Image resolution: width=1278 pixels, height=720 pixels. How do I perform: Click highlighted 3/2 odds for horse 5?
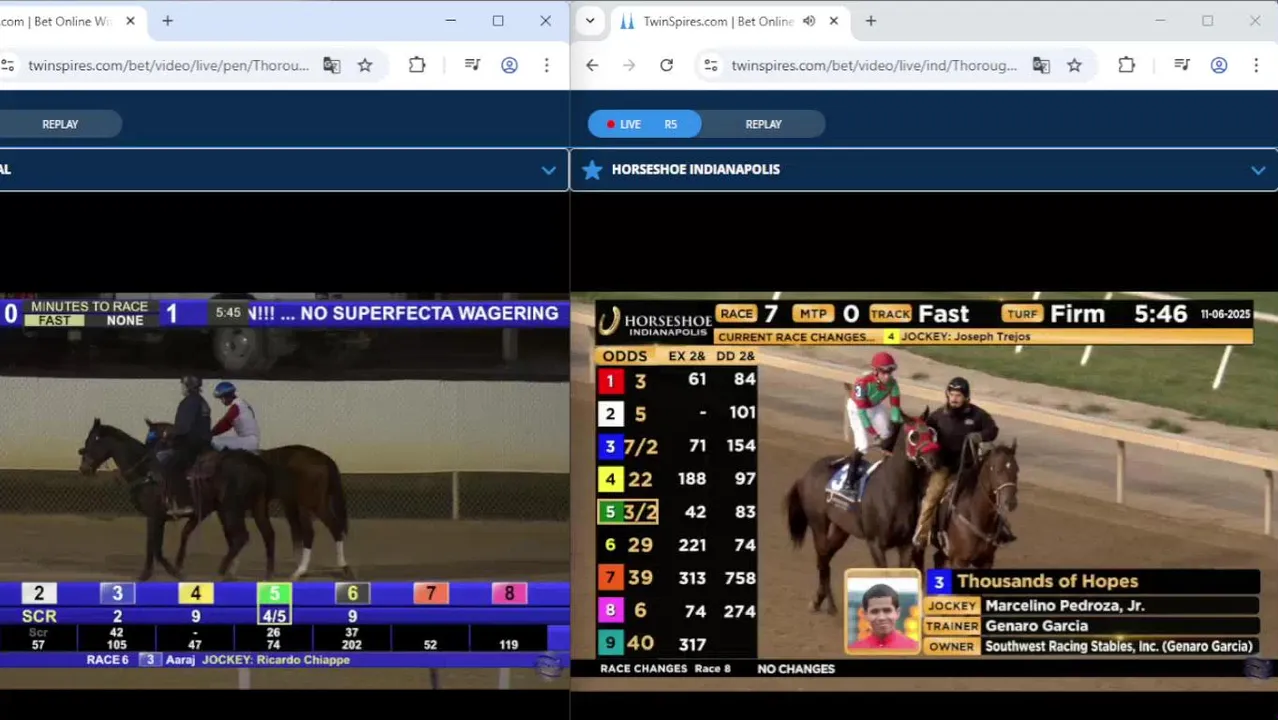click(640, 512)
